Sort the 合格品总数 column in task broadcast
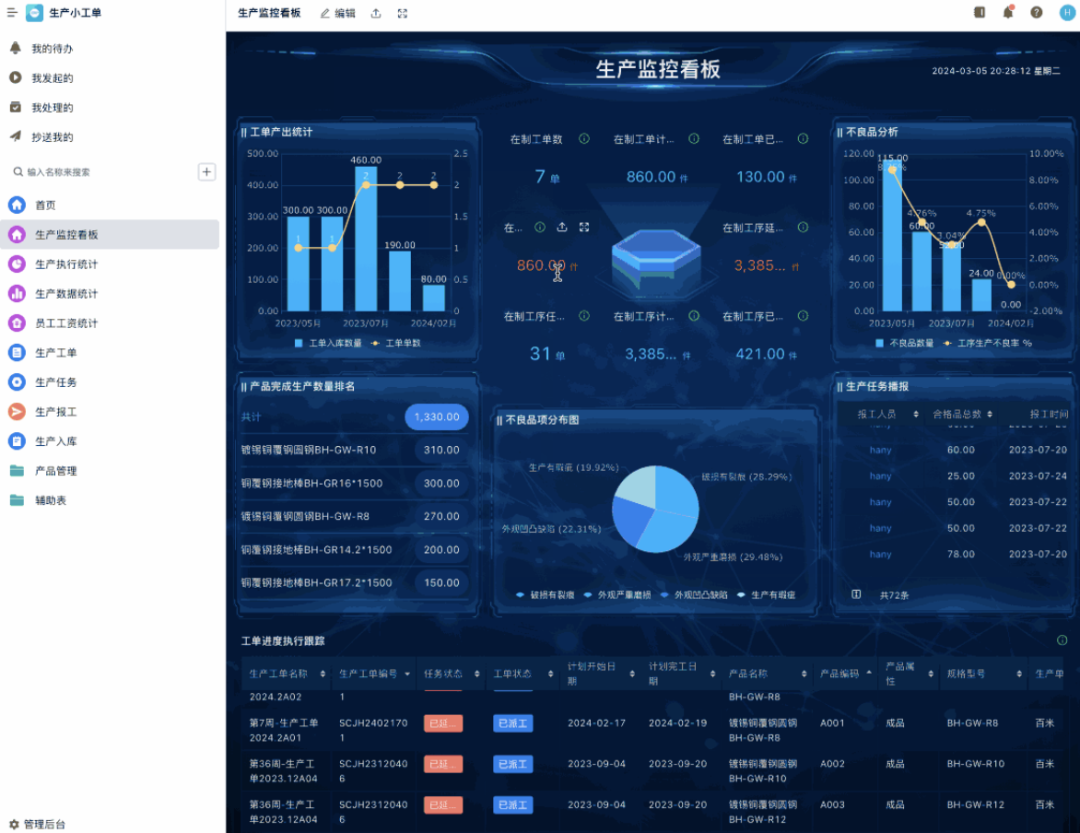 point(990,413)
